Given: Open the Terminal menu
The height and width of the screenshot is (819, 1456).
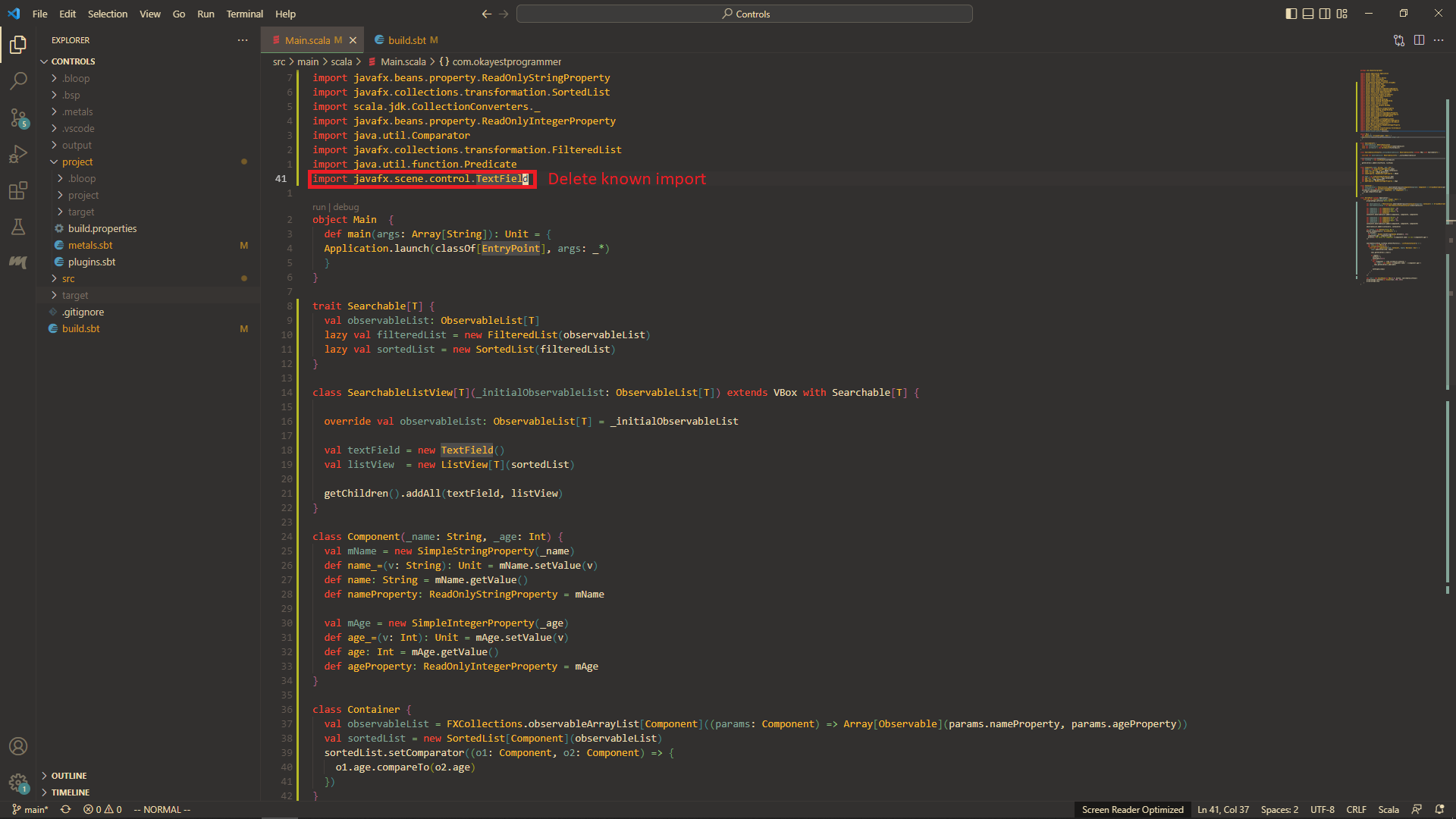Looking at the screenshot, I should coord(244,14).
